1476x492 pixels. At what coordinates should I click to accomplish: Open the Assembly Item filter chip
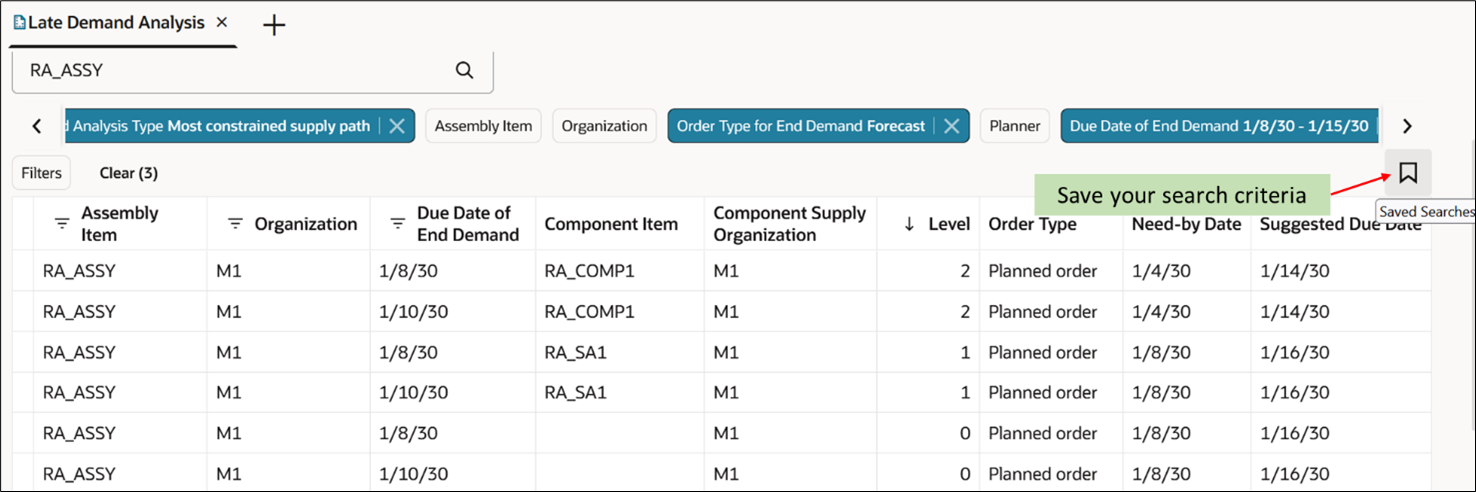point(483,126)
